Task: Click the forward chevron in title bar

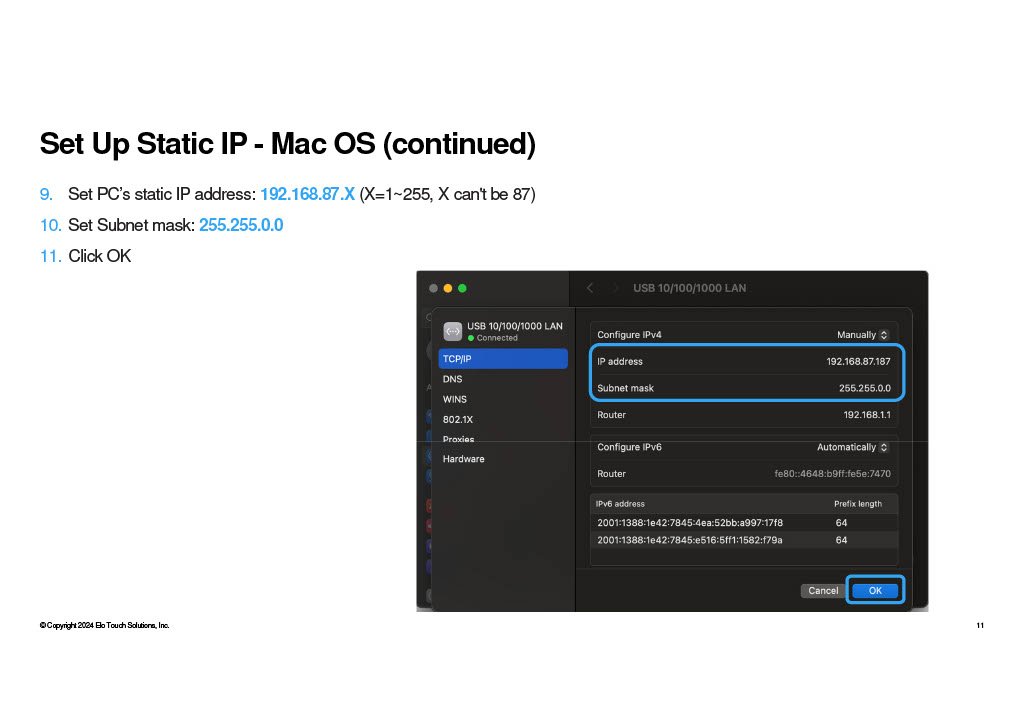Action: pyautogui.click(x=615, y=288)
